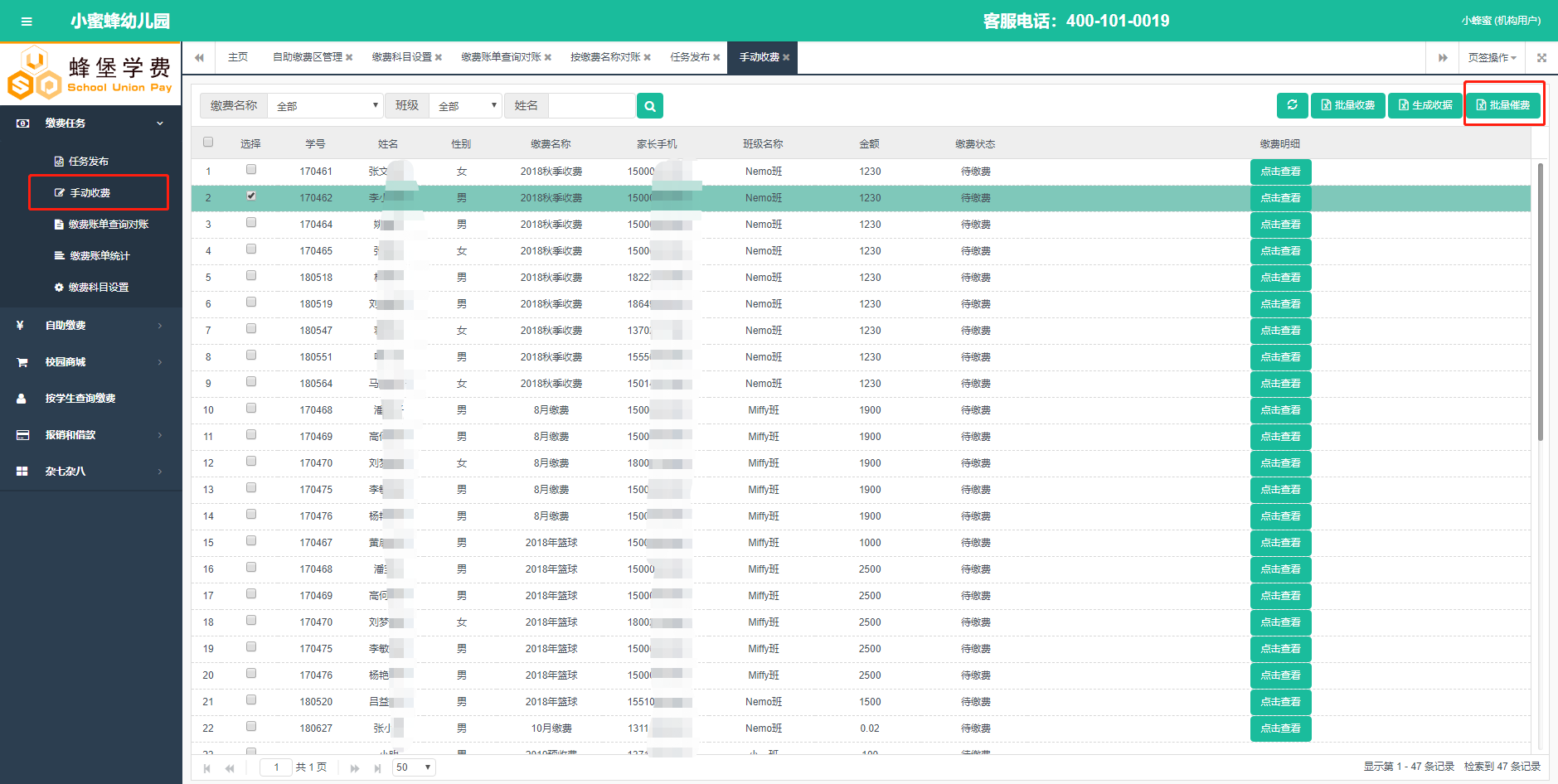Open 按学生查询缴费 in the sidebar
The image size is (1558, 784).
point(80,399)
